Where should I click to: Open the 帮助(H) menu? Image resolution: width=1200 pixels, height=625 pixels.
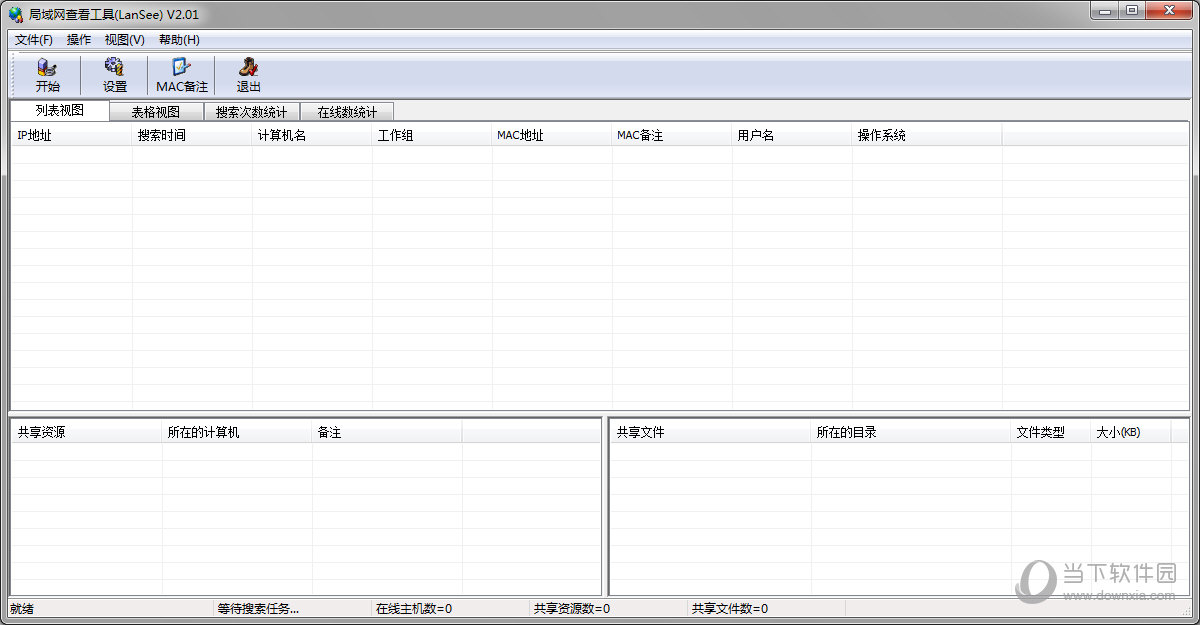pyautogui.click(x=179, y=40)
